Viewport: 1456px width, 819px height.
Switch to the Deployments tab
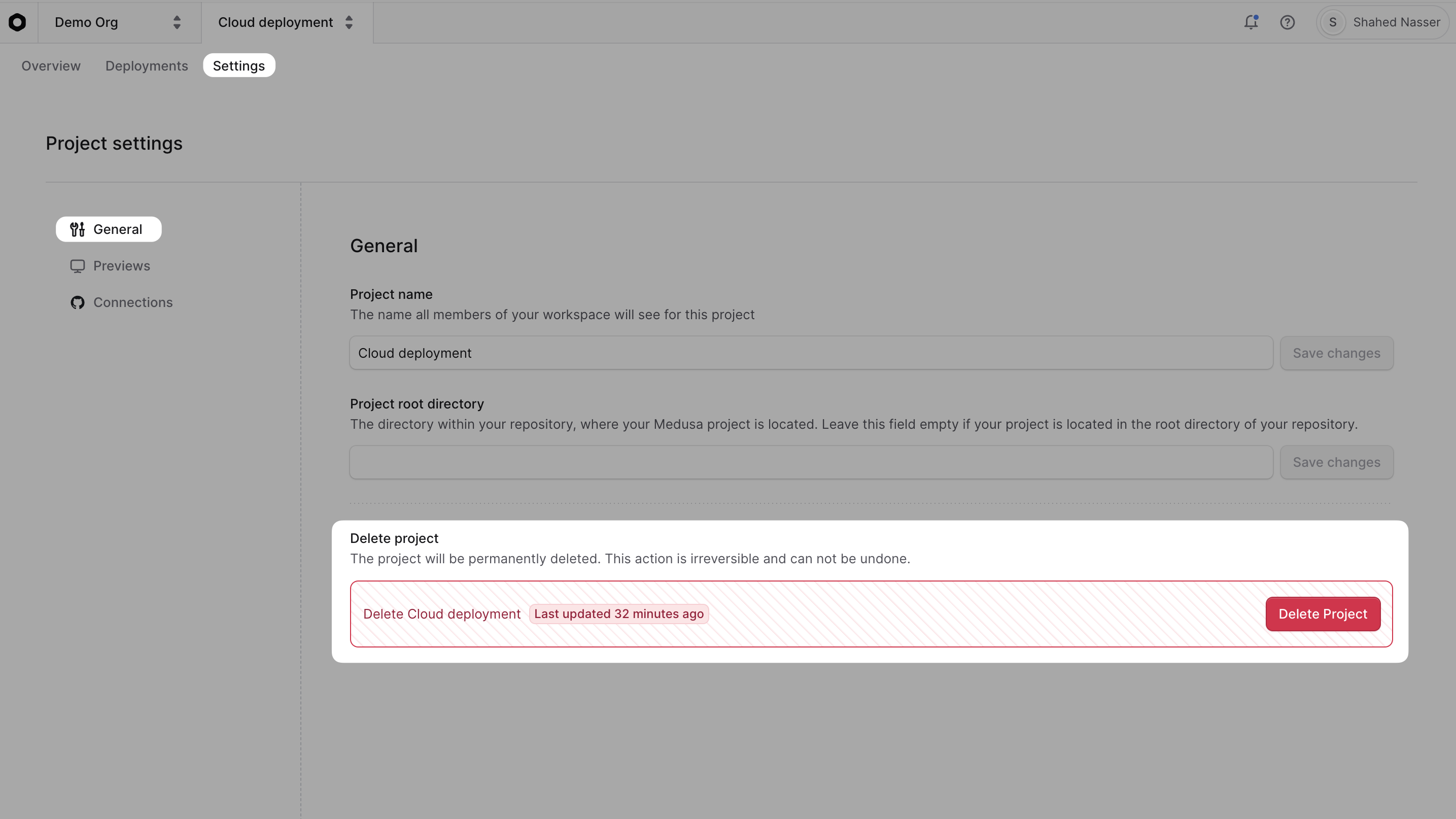point(147,65)
